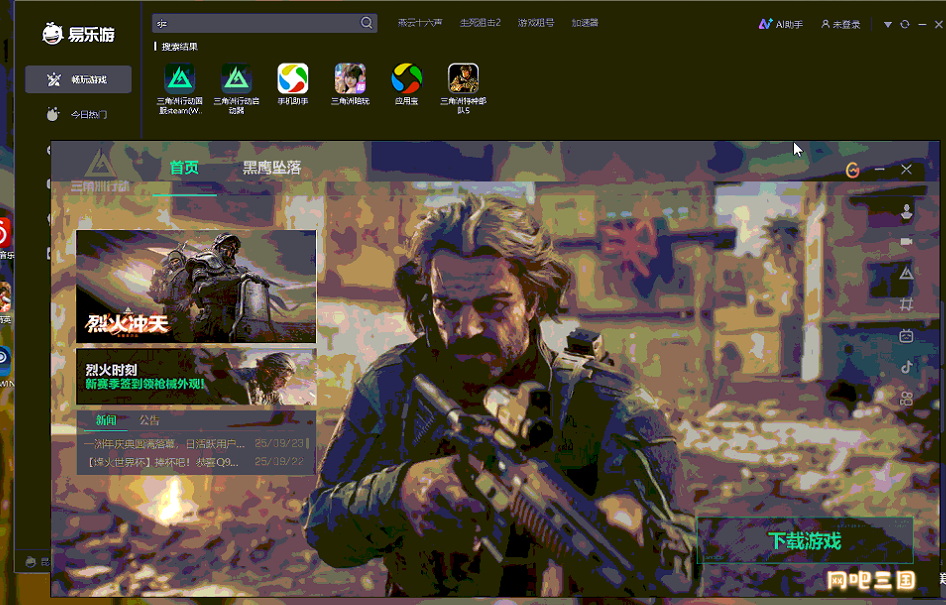
Task: Switch to the 黑鹰坠落 tab
Action: 271,168
